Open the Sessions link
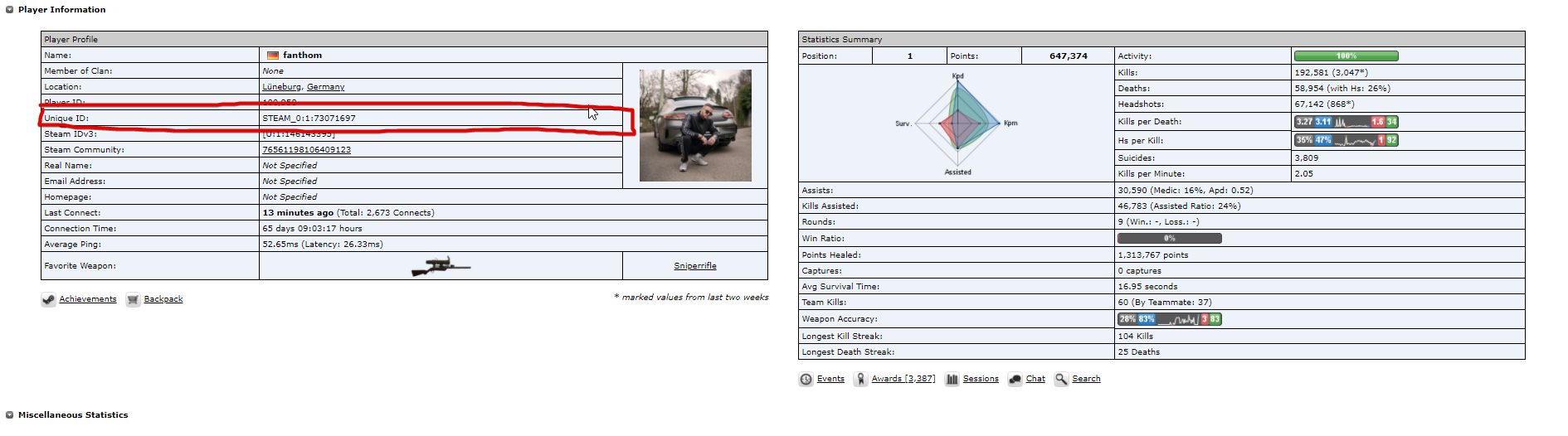The height and width of the screenshot is (436, 1568). tap(981, 379)
